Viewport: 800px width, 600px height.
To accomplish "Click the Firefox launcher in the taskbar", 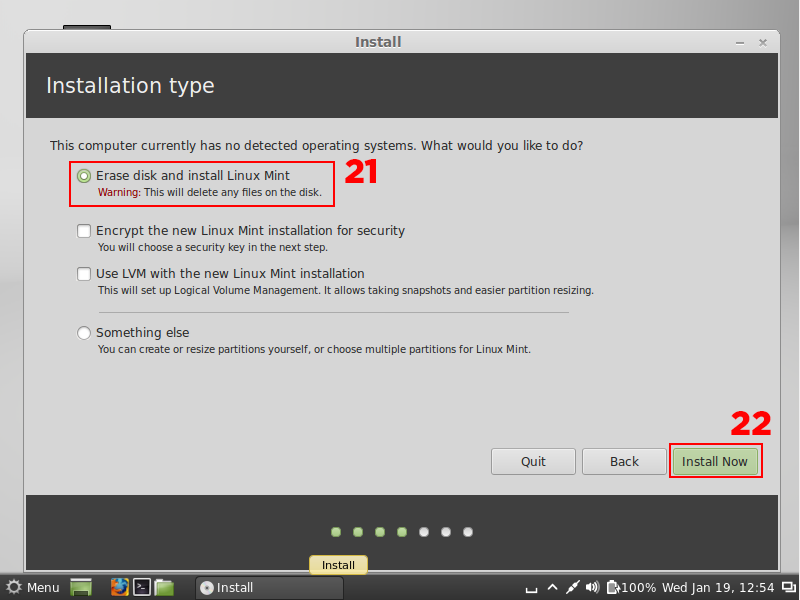I will pos(119,587).
